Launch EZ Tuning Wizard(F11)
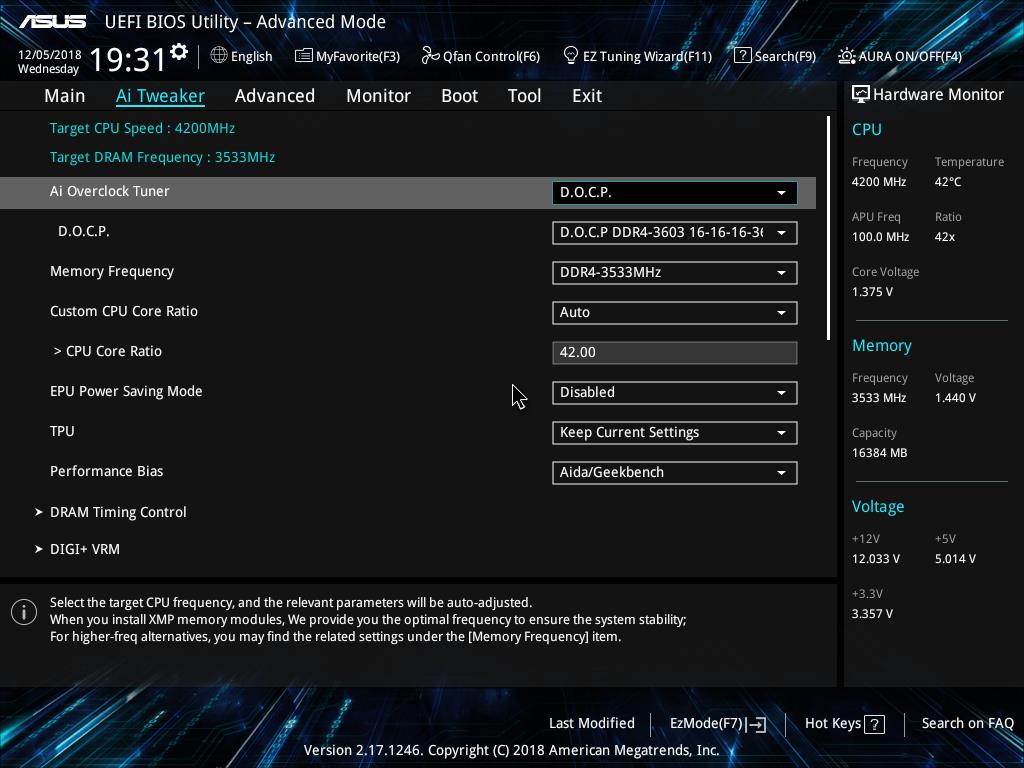Image resolution: width=1024 pixels, height=768 pixels. 637,56
